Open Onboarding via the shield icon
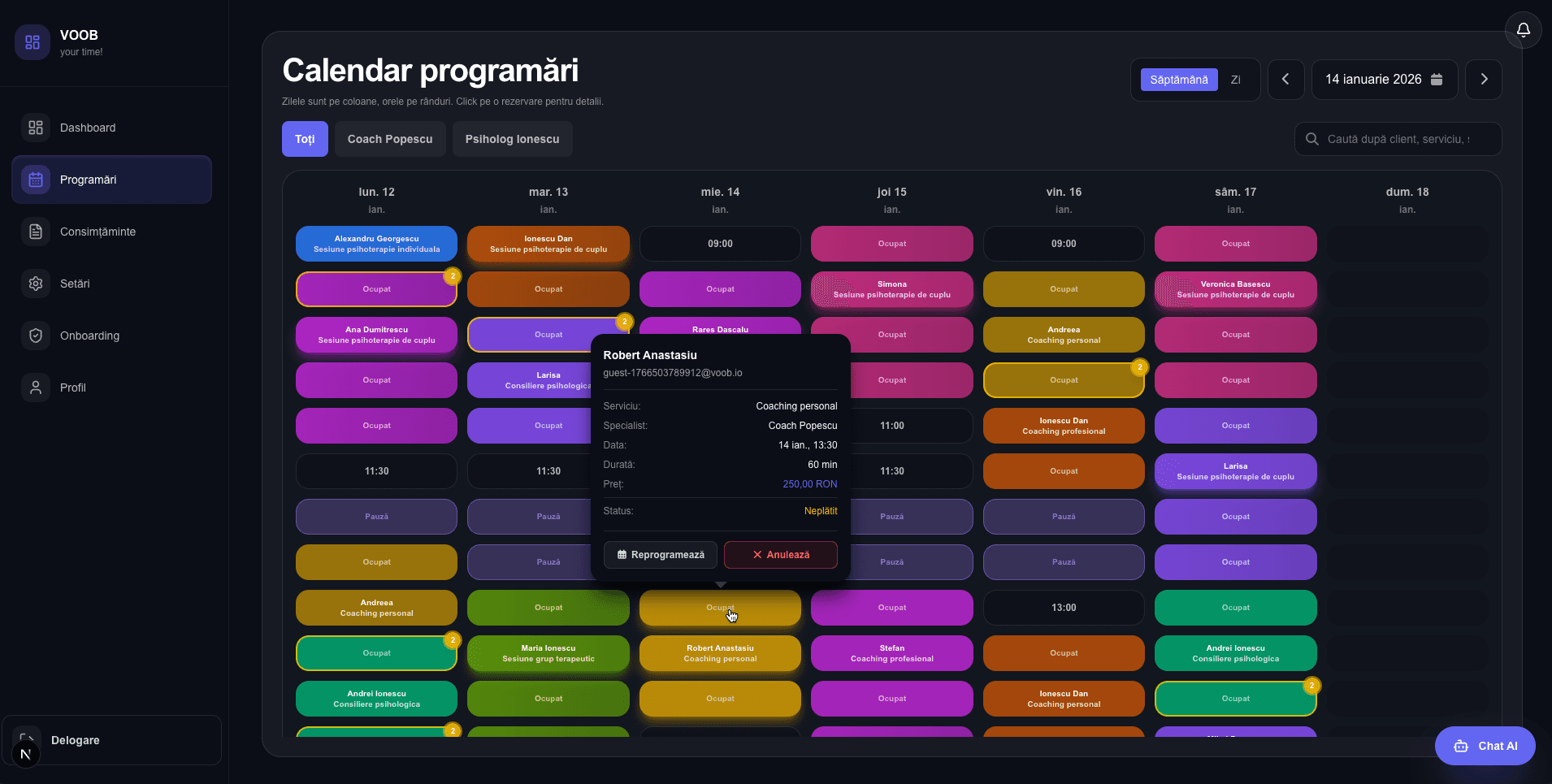This screenshot has height=784, width=1552. [x=35, y=336]
